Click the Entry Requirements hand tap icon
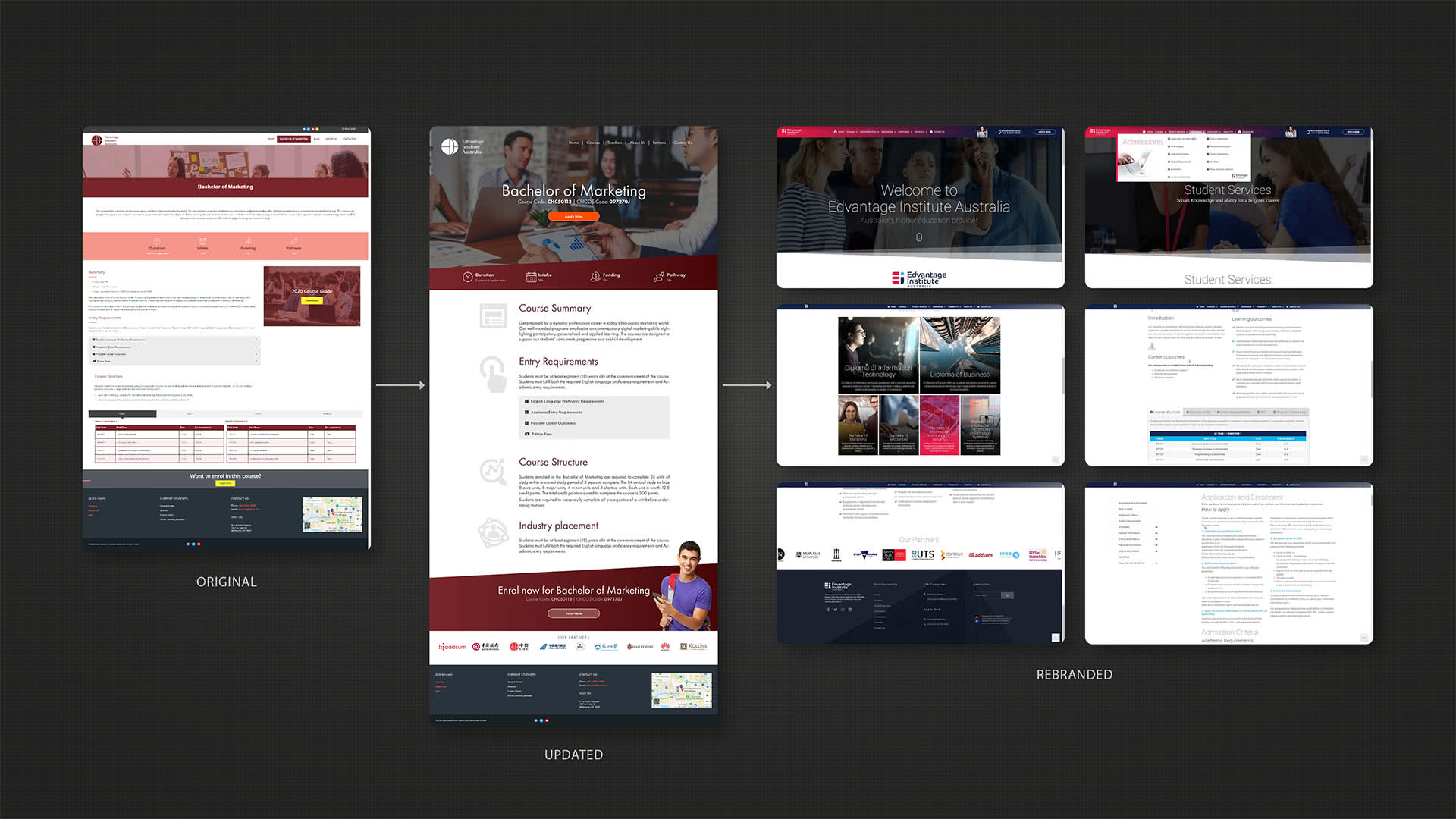1456x819 pixels. click(x=493, y=373)
